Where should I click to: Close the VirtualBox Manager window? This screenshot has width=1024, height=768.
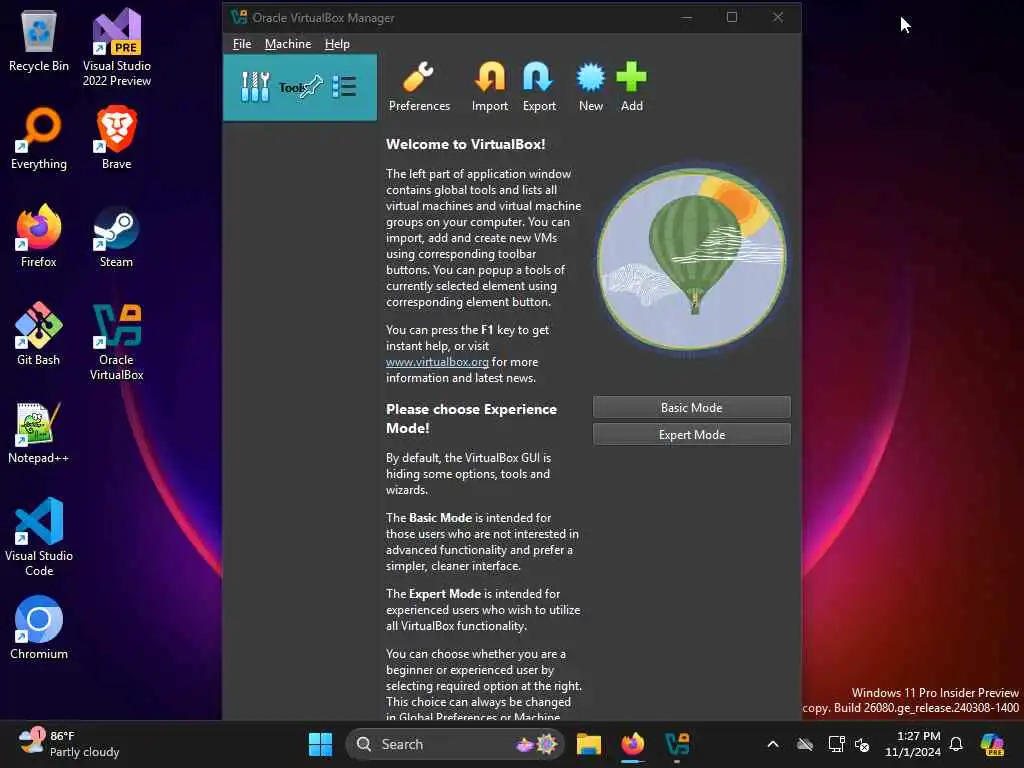(778, 18)
